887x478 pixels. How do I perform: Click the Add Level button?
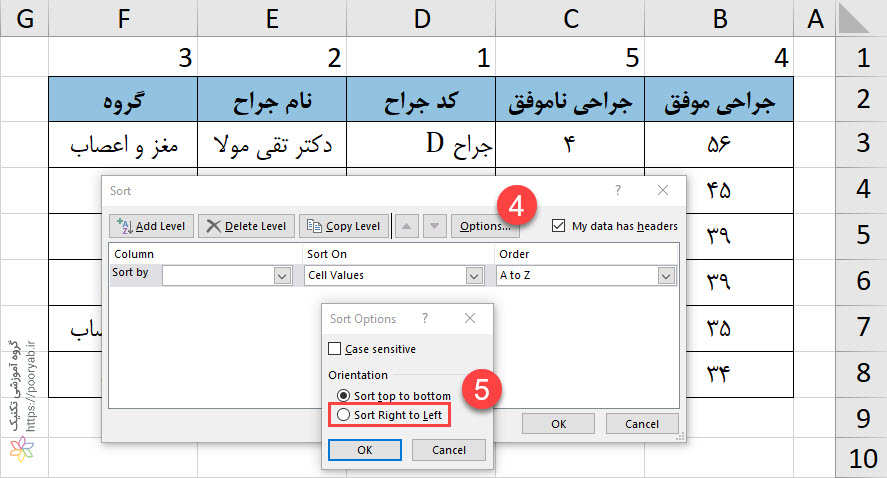coord(151,226)
